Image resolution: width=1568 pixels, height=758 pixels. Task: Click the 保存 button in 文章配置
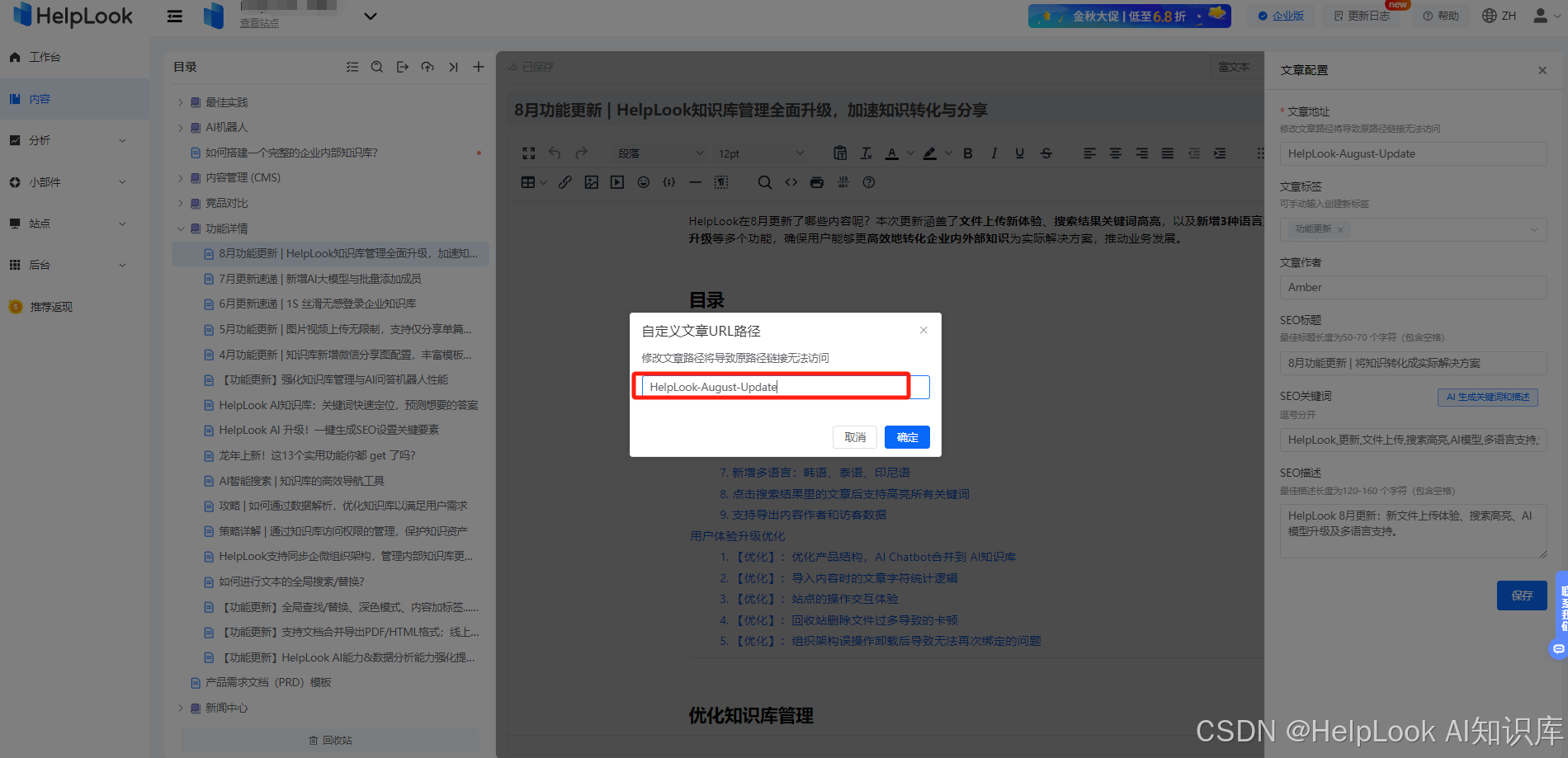[x=1522, y=596]
